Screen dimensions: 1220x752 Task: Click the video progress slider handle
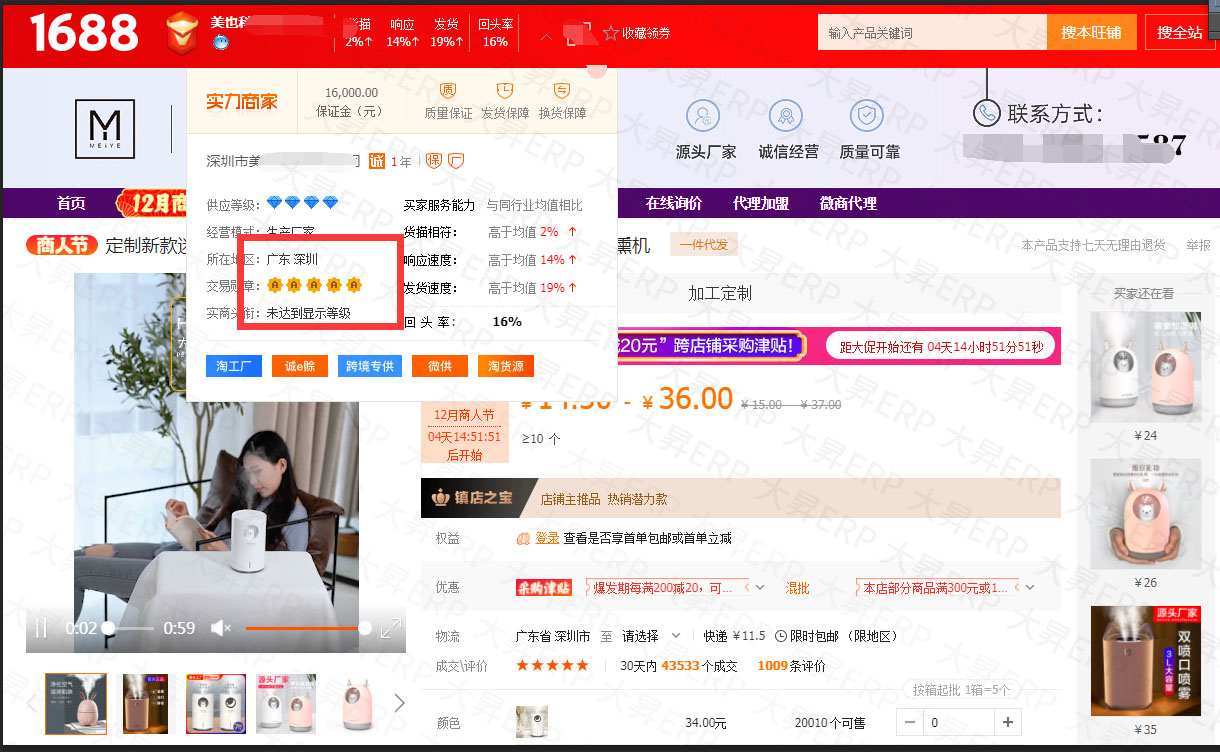tap(108, 628)
